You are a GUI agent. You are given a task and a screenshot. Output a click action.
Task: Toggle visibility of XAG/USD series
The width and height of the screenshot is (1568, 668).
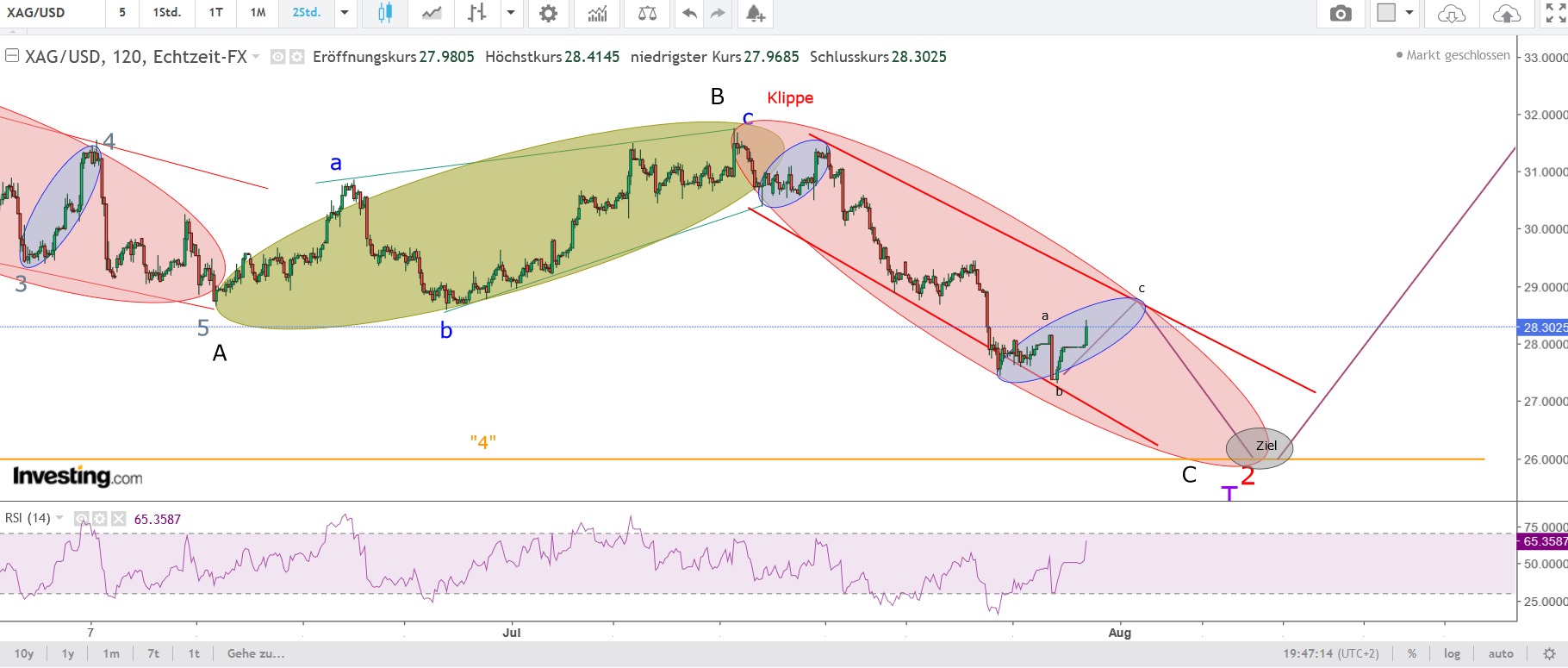click(x=278, y=57)
